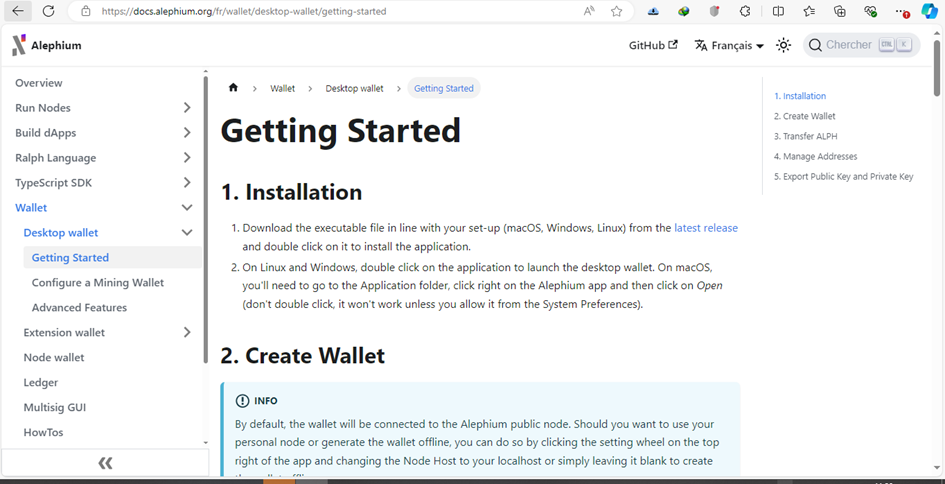
Task: Open HowTos in the sidebar
Action: [x=43, y=432]
